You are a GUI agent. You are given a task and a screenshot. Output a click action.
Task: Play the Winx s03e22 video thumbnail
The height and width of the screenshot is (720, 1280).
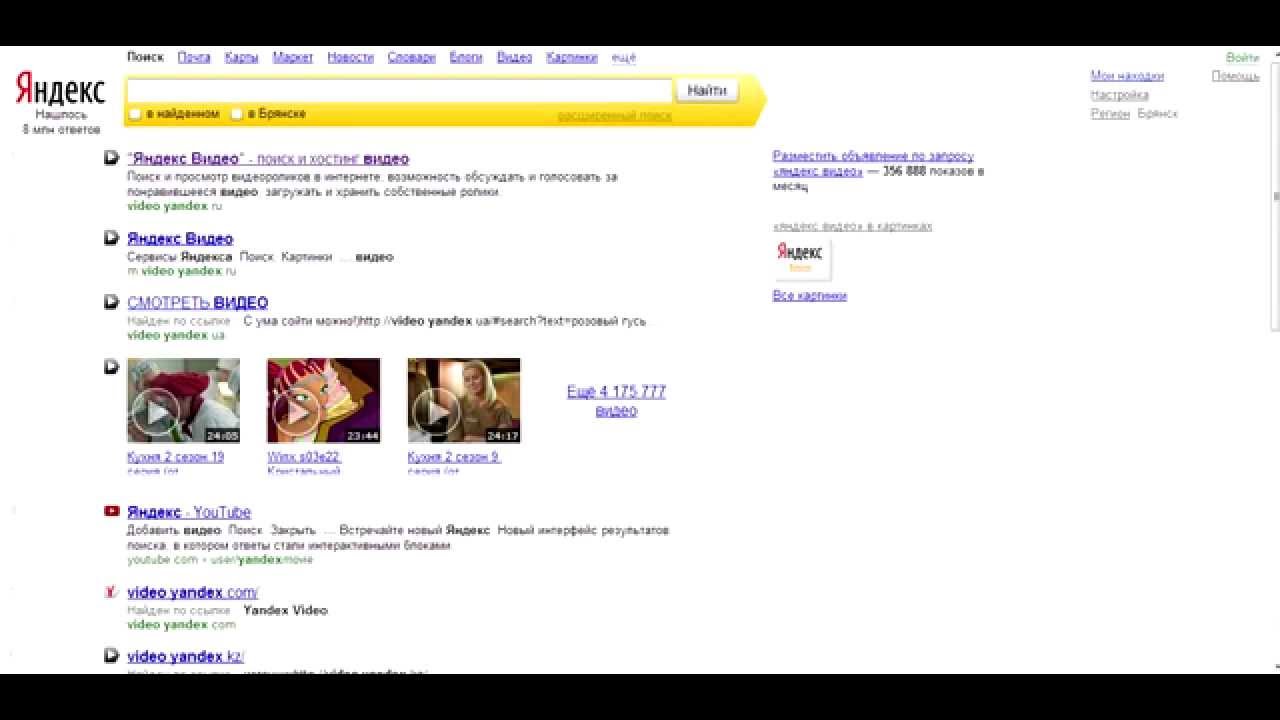click(x=323, y=400)
